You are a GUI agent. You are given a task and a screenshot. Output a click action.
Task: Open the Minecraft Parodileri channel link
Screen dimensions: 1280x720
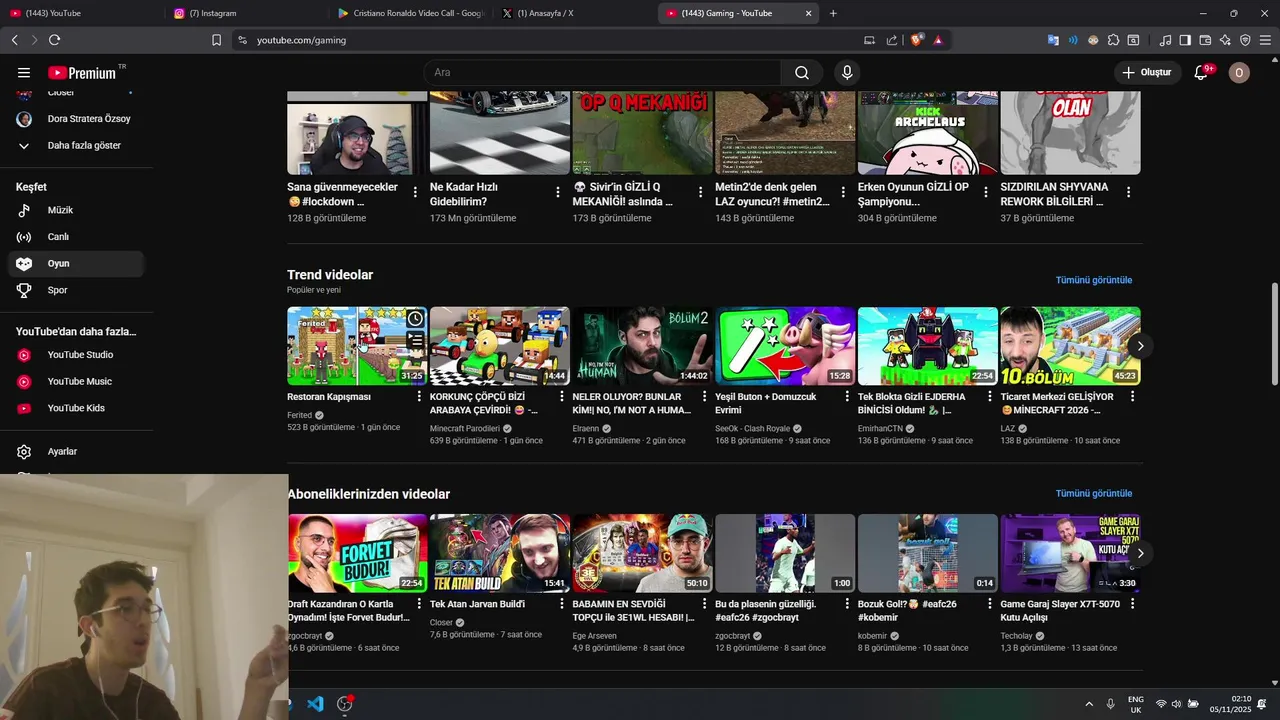[x=465, y=428]
